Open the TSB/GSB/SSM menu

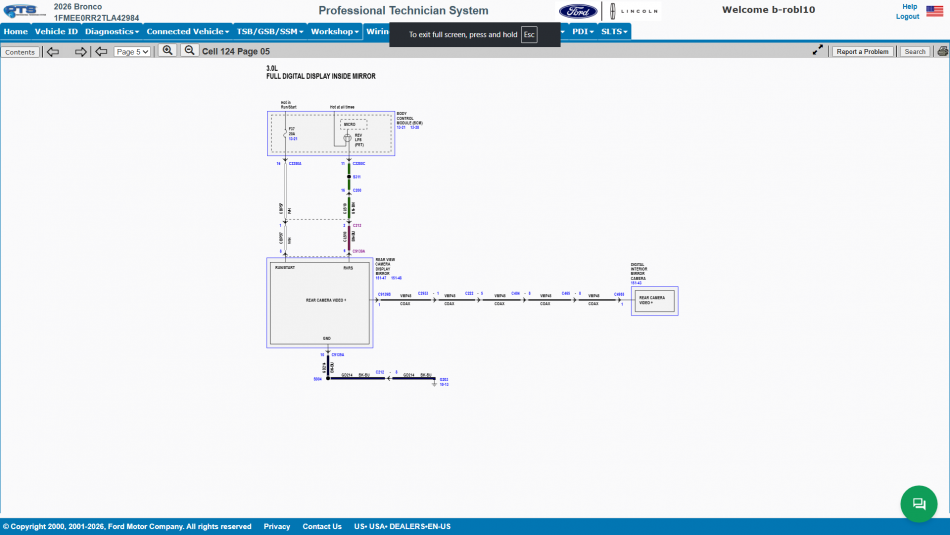[x=270, y=32]
